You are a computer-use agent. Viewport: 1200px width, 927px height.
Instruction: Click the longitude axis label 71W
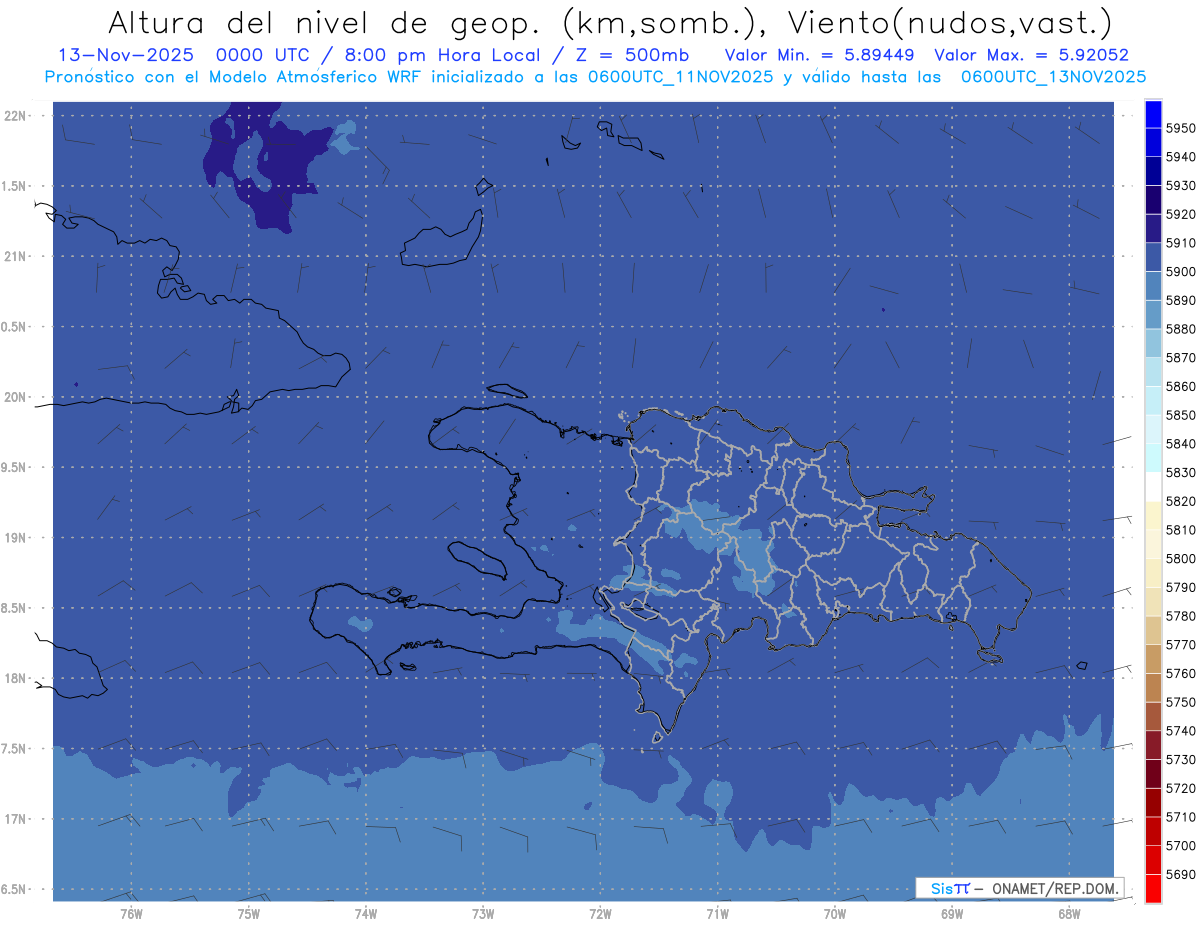pyautogui.click(x=717, y=914)
